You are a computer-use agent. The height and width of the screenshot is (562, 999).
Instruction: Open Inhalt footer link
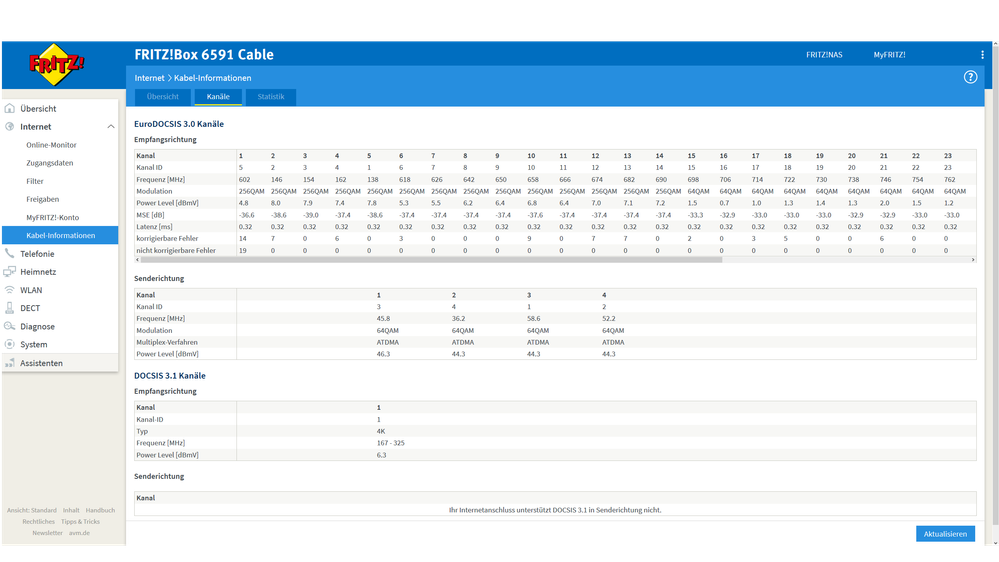tap(71, 510)
